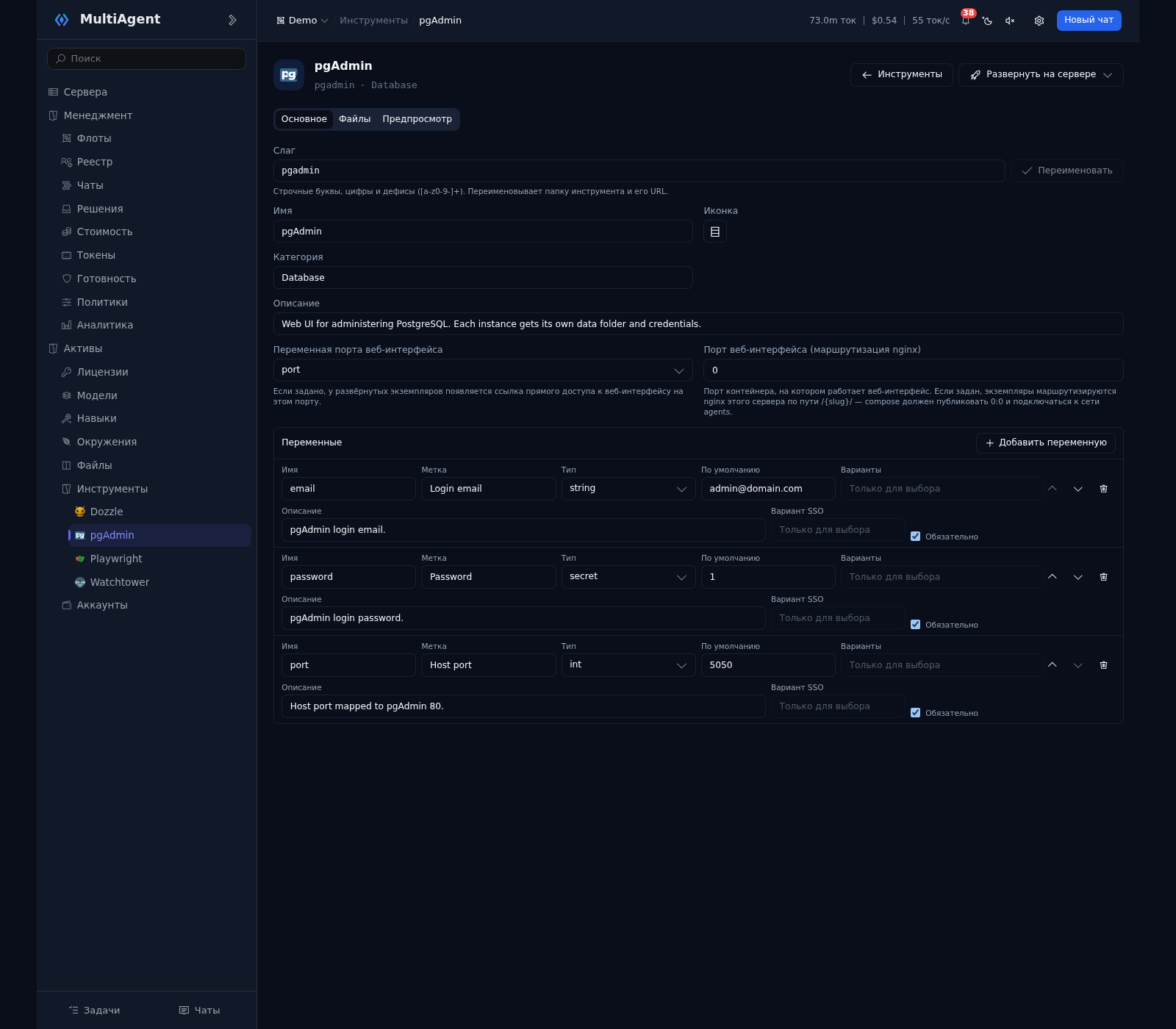Image resolution: width=1176 pixels, height=1029 pixels.
Task: Open the web interface port variable dropdown
Action: pos(483,370)
